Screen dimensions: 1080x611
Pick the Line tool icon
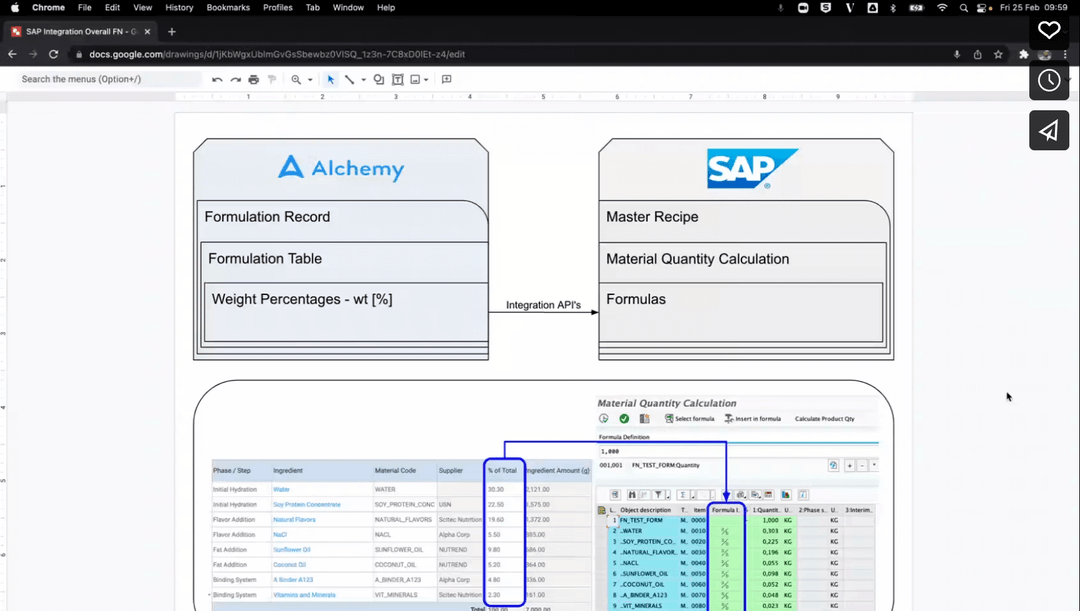tap(350, 79)
